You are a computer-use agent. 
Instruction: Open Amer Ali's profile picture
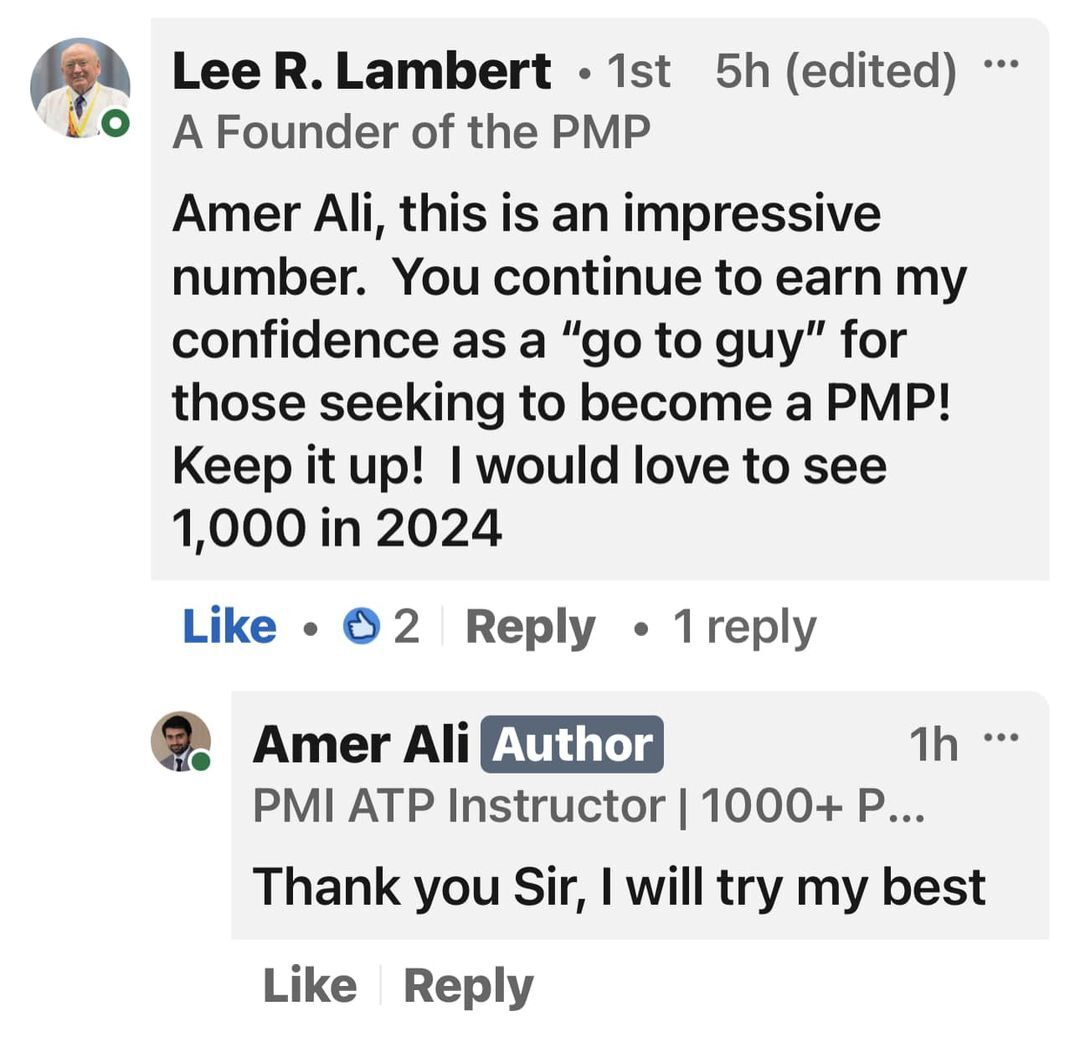point(180,741)
